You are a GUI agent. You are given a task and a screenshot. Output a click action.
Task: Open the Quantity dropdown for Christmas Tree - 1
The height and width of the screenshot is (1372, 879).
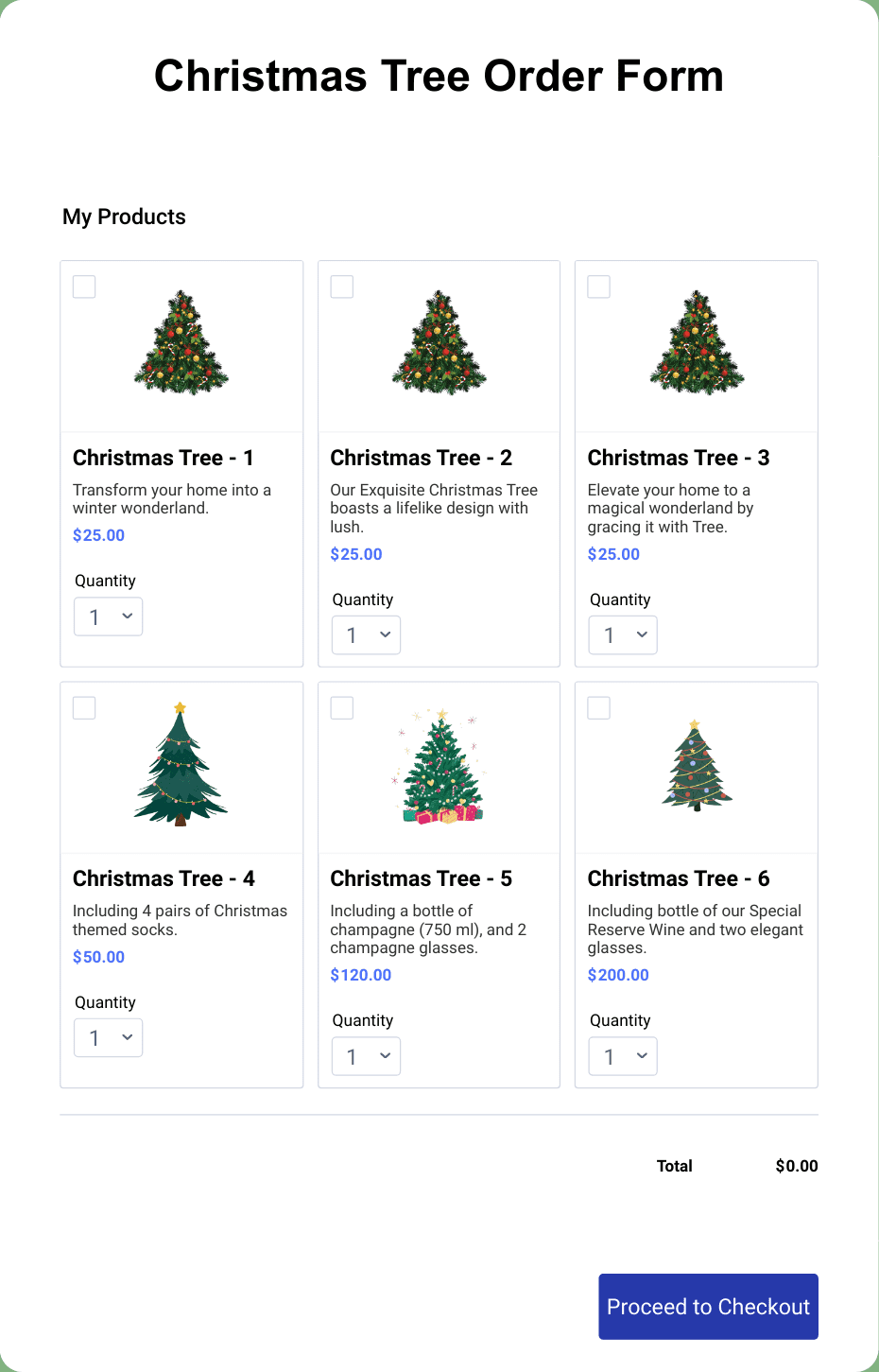(x=108, y=616)
